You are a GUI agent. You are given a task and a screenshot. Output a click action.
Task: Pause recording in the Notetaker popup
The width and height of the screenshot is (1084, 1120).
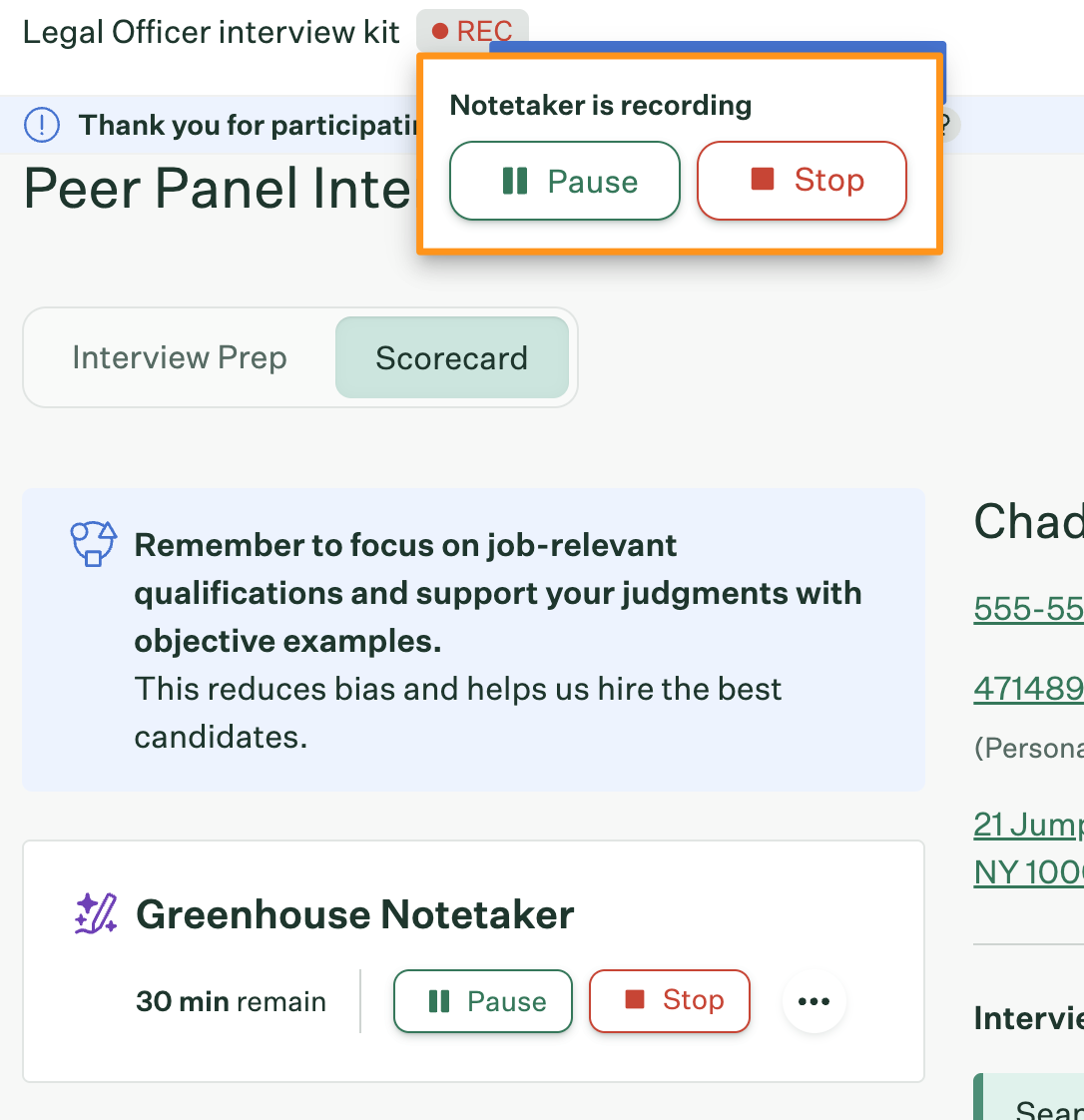click(x=564, y=181)
